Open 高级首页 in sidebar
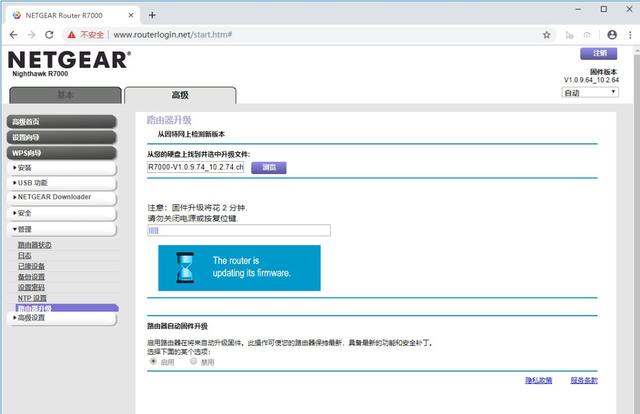This screenshot has width=640, height=414. click(62, 122)
